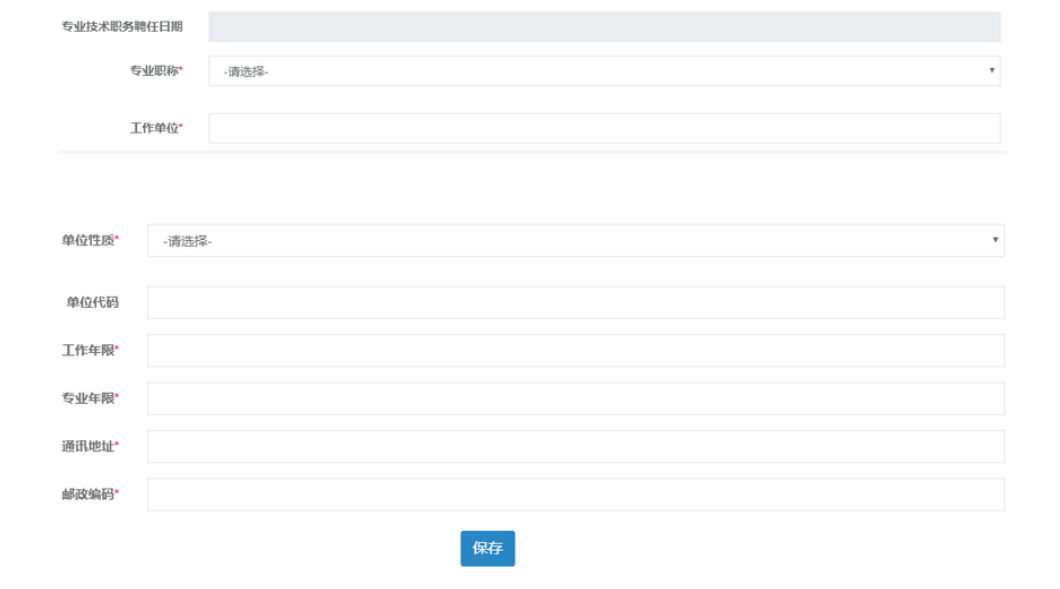The image size is (1060, 589).
Task: Select the 通讯地址 input field
Action: pyautogui.click(x=575, y=446)
